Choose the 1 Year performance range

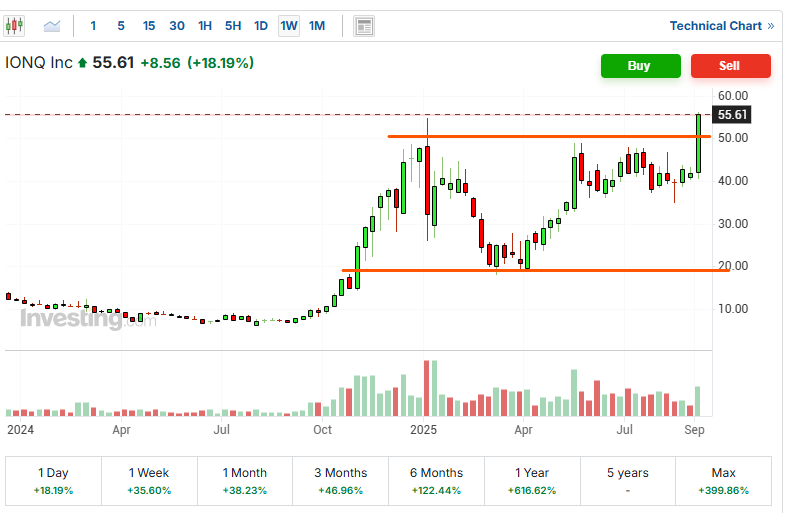tap(532, 481)
